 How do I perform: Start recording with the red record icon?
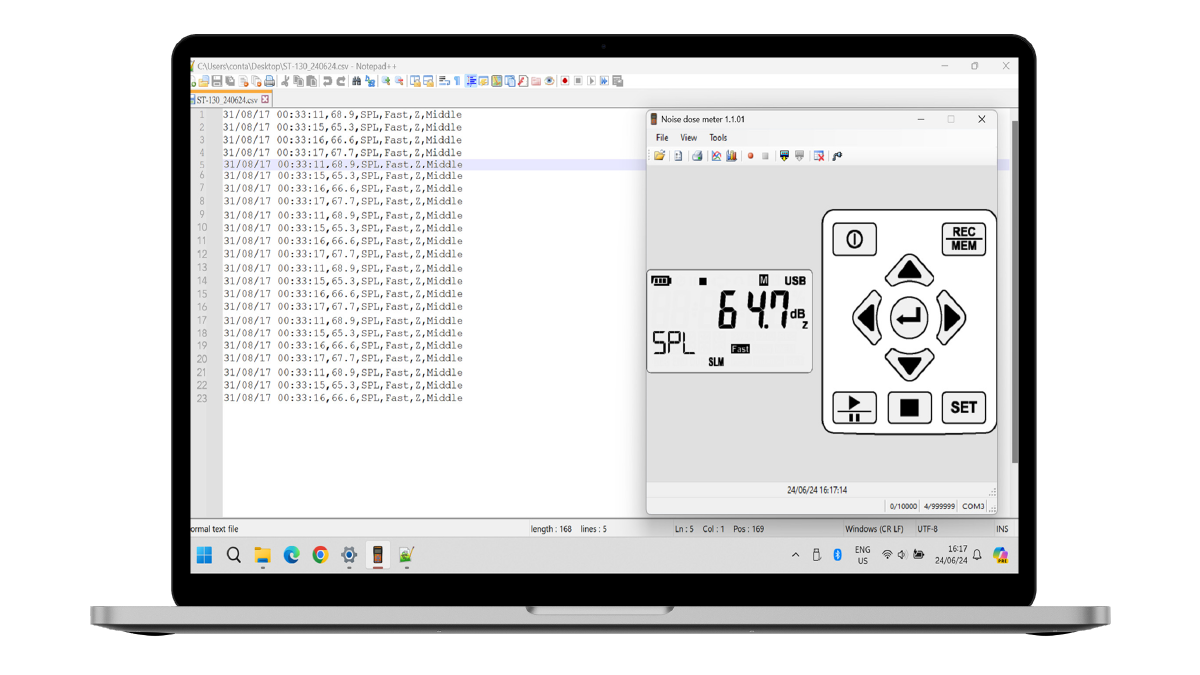[750, 156]
